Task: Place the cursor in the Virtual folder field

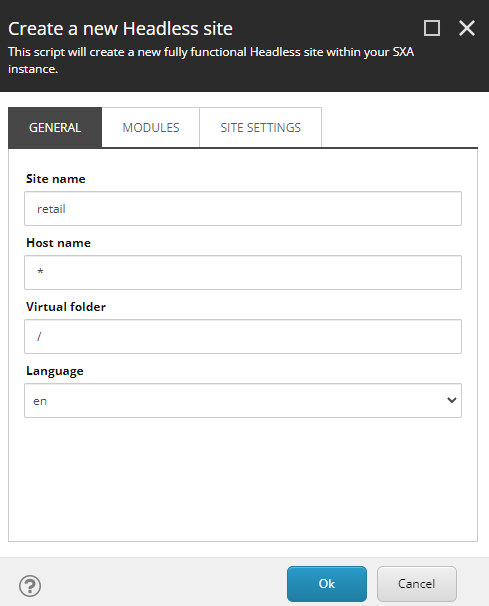Action: pos(243,337)
